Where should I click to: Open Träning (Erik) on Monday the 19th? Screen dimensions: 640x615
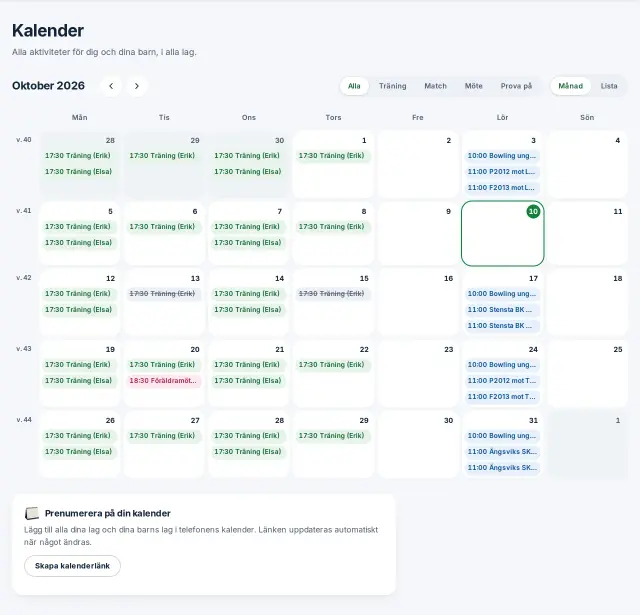[x=78, y=365]
